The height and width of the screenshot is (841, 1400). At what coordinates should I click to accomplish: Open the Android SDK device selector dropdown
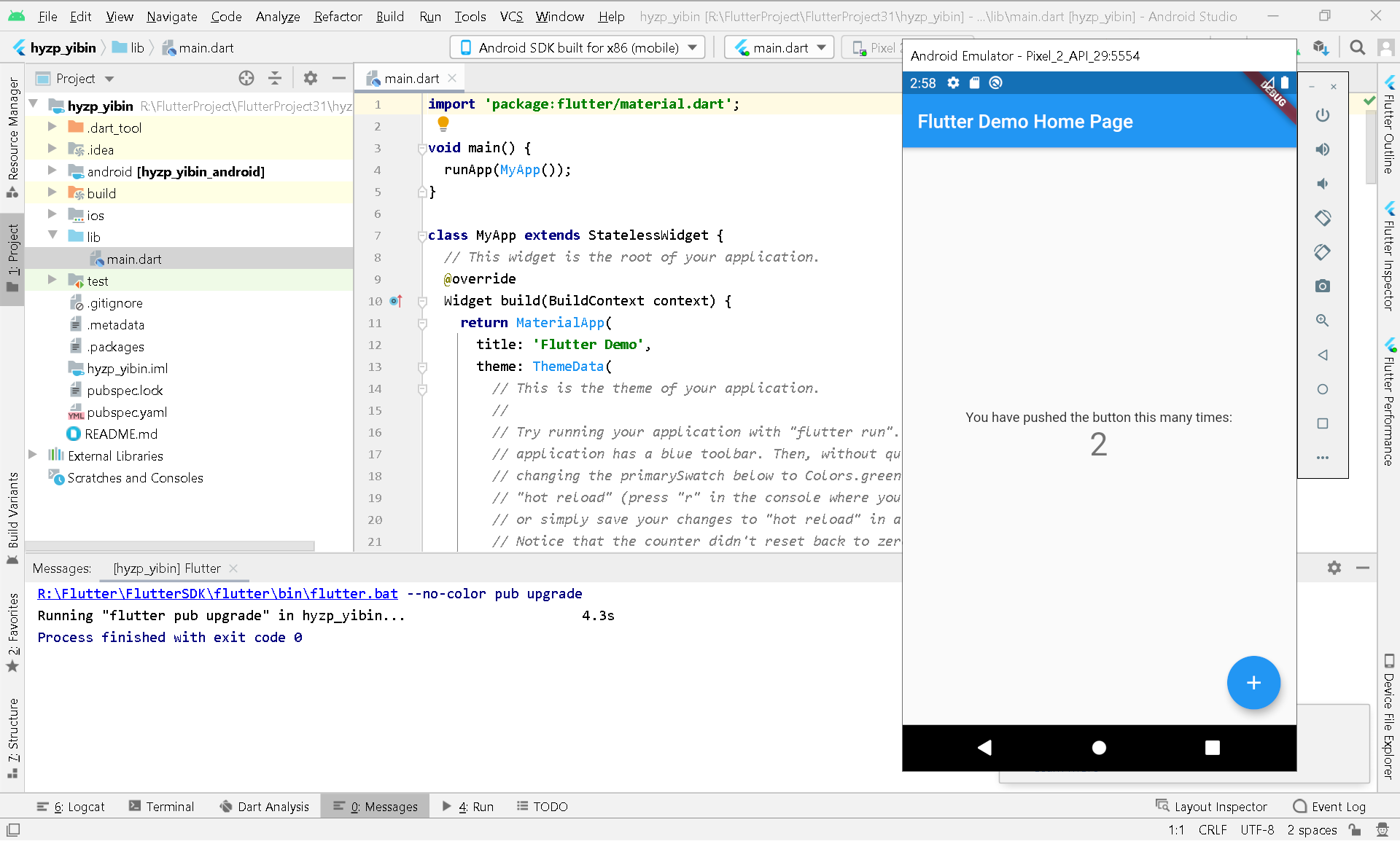tap(577, 47)
